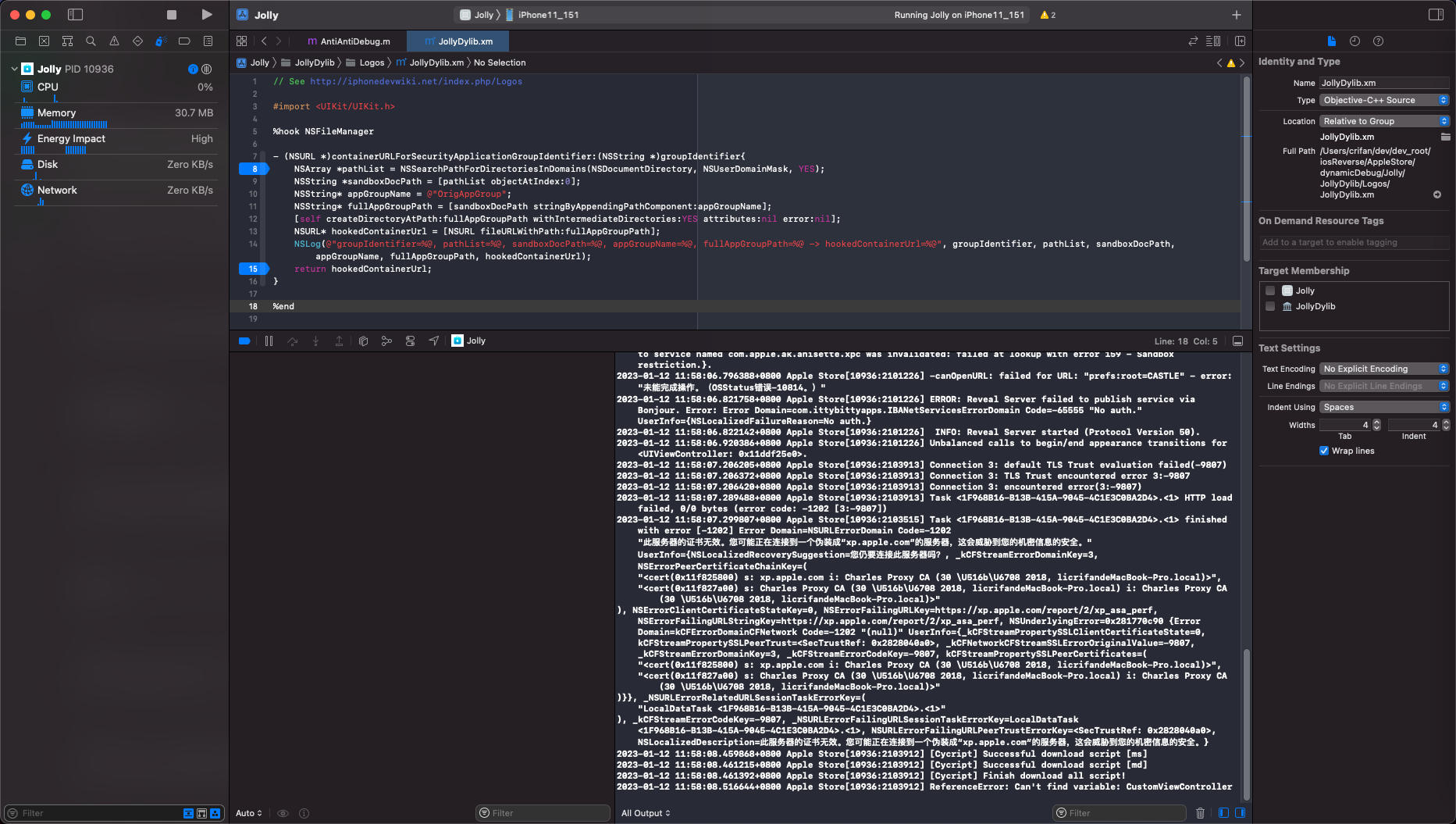Open the Symbol navigator
This screenshot has height=824, width=1456.
point(67,41)
